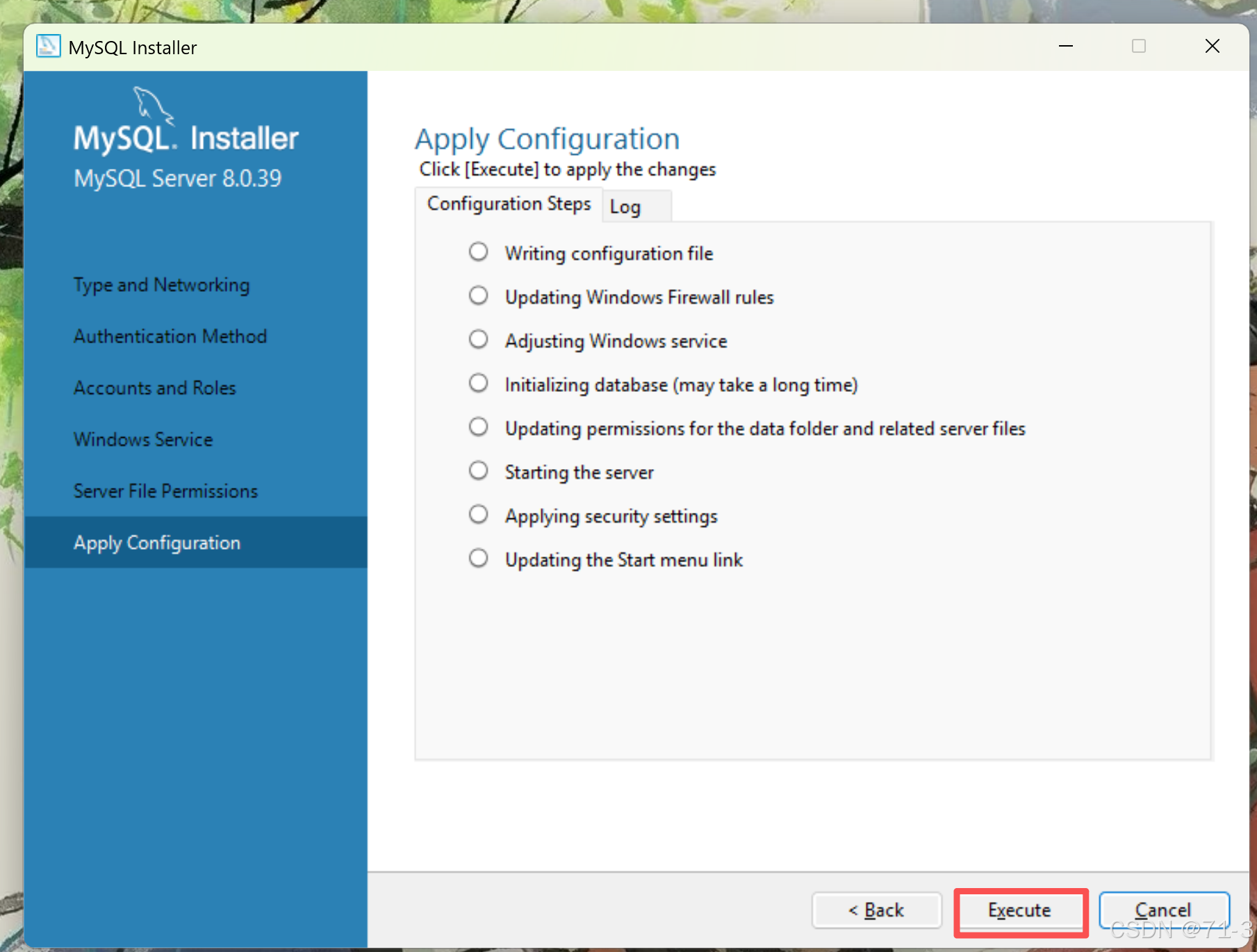Screen dimensions: 1257x952
Task: Select the Updating Windows Firewall rules indicator
Action: point(478,295)
